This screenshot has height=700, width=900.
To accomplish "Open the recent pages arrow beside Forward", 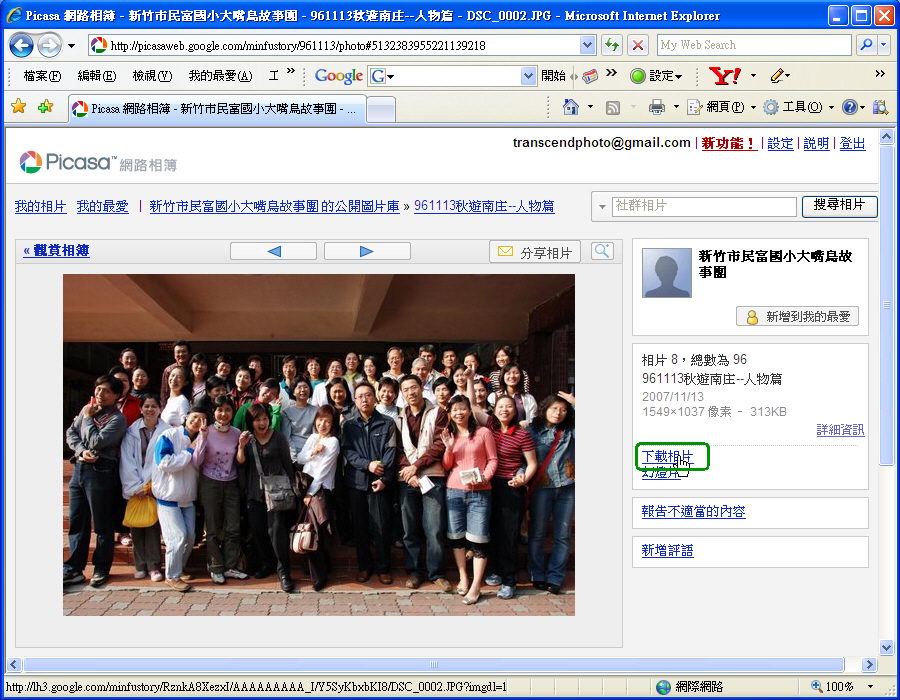I will click(71, 45).
